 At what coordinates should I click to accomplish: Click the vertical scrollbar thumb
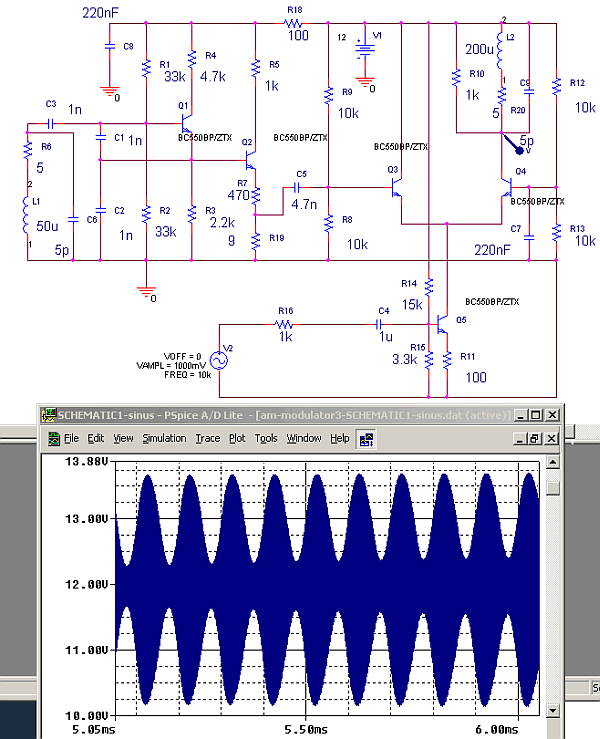click(x=553, y=488)
